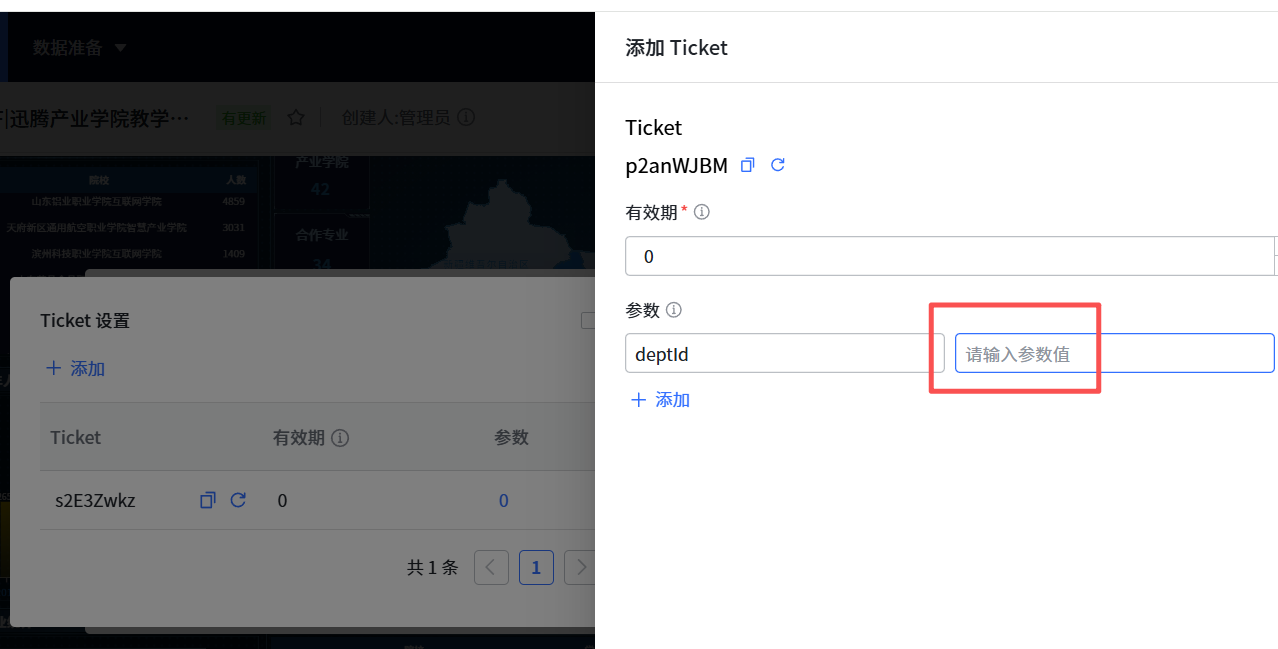
Task: Copy the s2E3Zwkz ticket
Action: coord(208,500)
